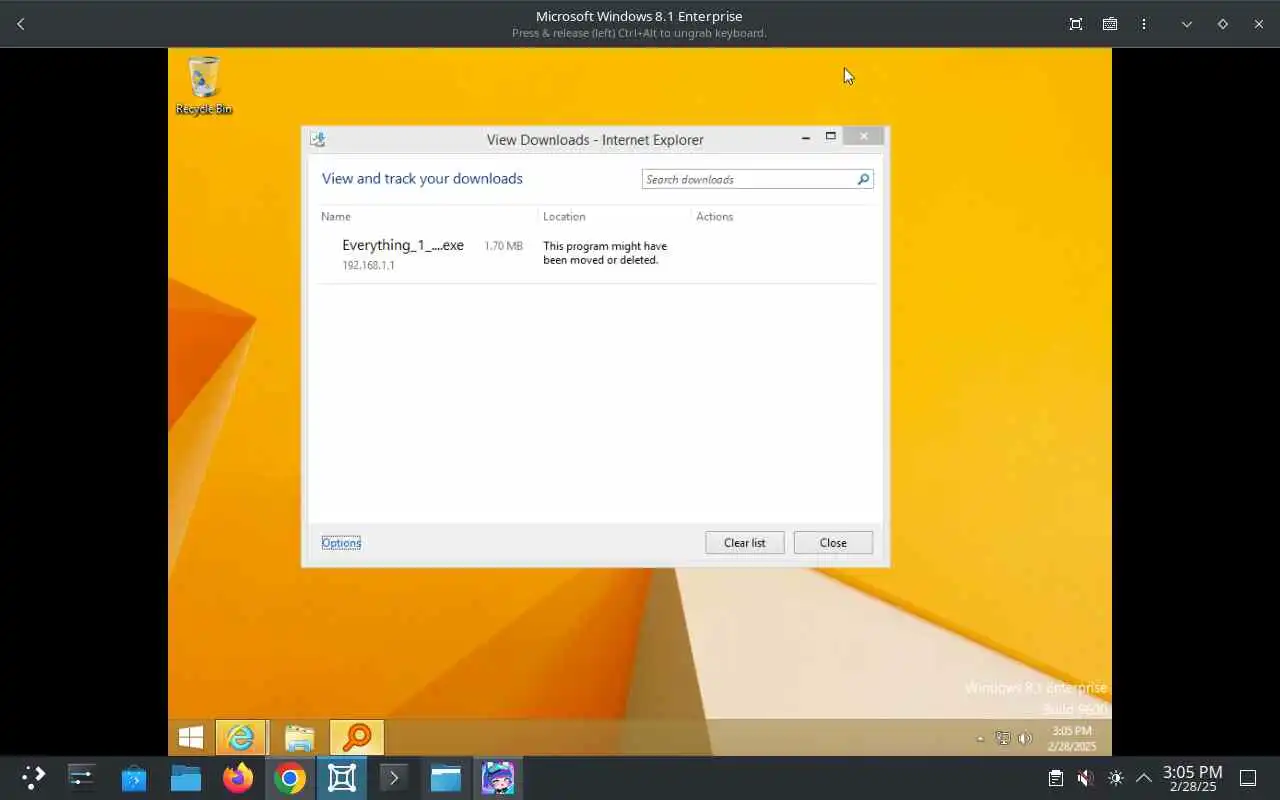Click the keyboard icon in viewer top bar

pyautogui.click(x=1110, y=24)
